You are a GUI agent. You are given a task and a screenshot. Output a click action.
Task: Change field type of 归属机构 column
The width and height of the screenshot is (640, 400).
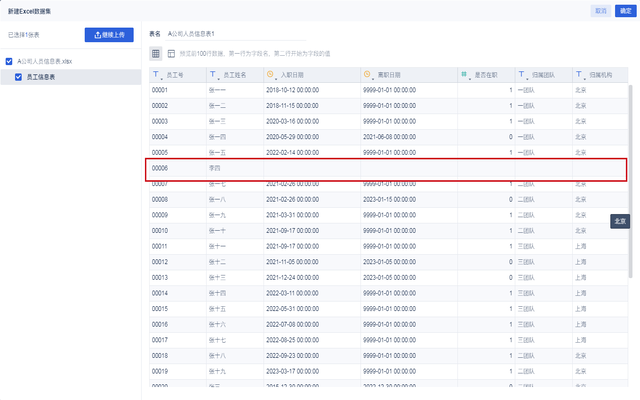point(579,75)
